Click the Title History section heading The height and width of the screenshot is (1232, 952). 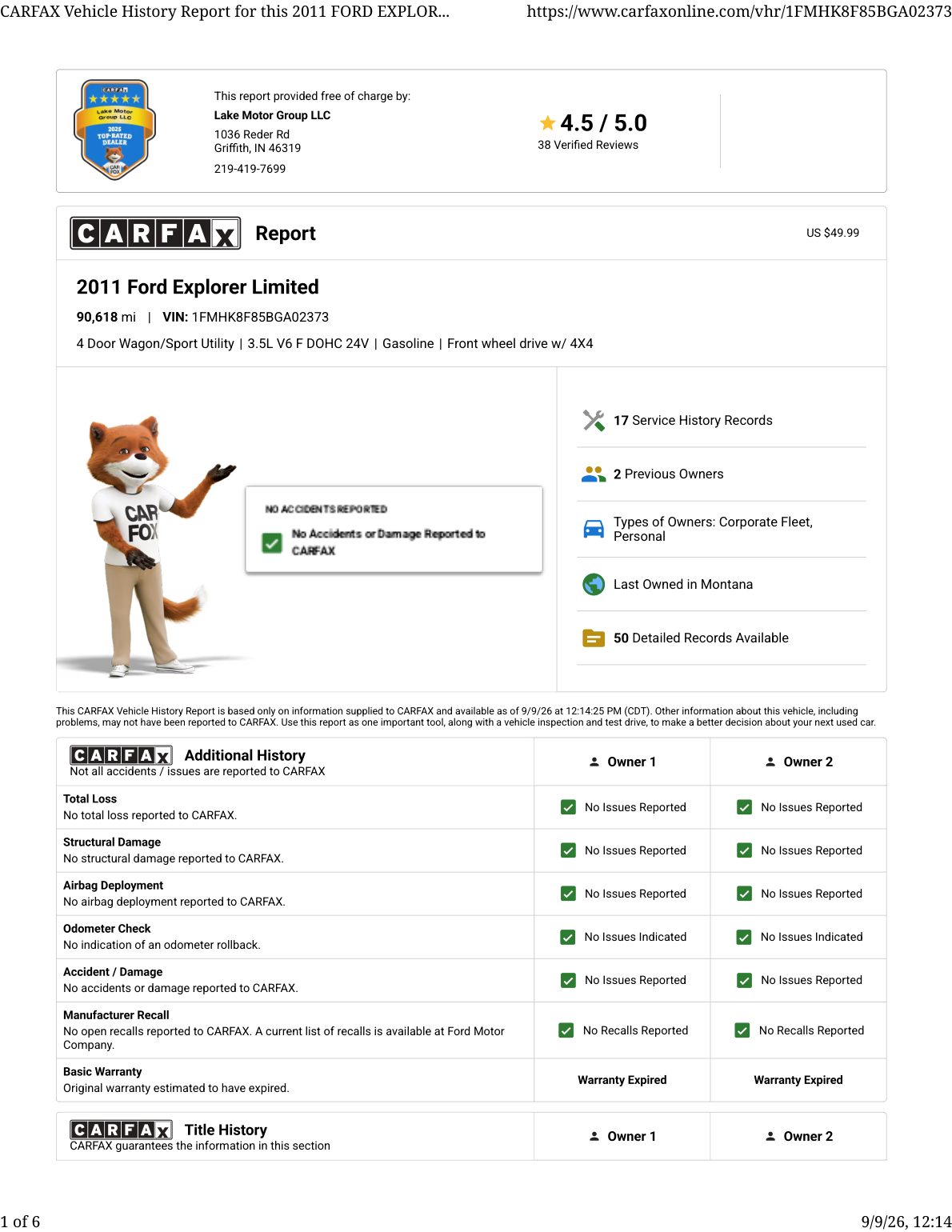click(x=226, y=1130)
